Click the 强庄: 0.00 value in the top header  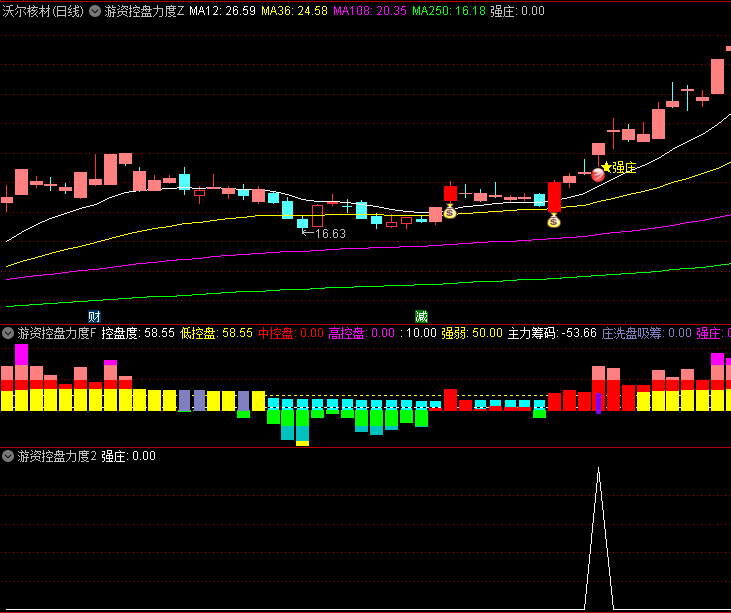click(x=517, y=11)
